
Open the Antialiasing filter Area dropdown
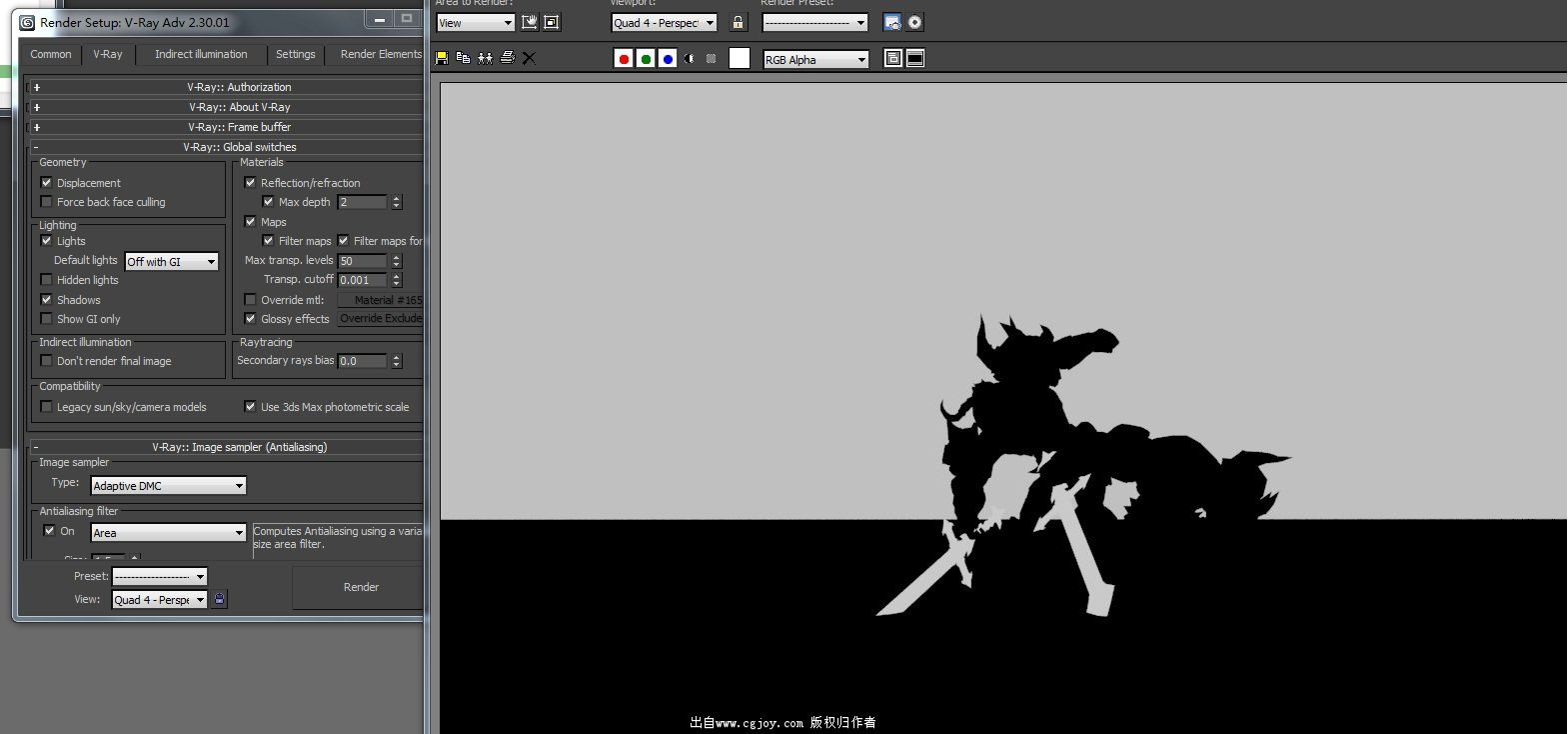pyautogui.click(x=169, y=533)
